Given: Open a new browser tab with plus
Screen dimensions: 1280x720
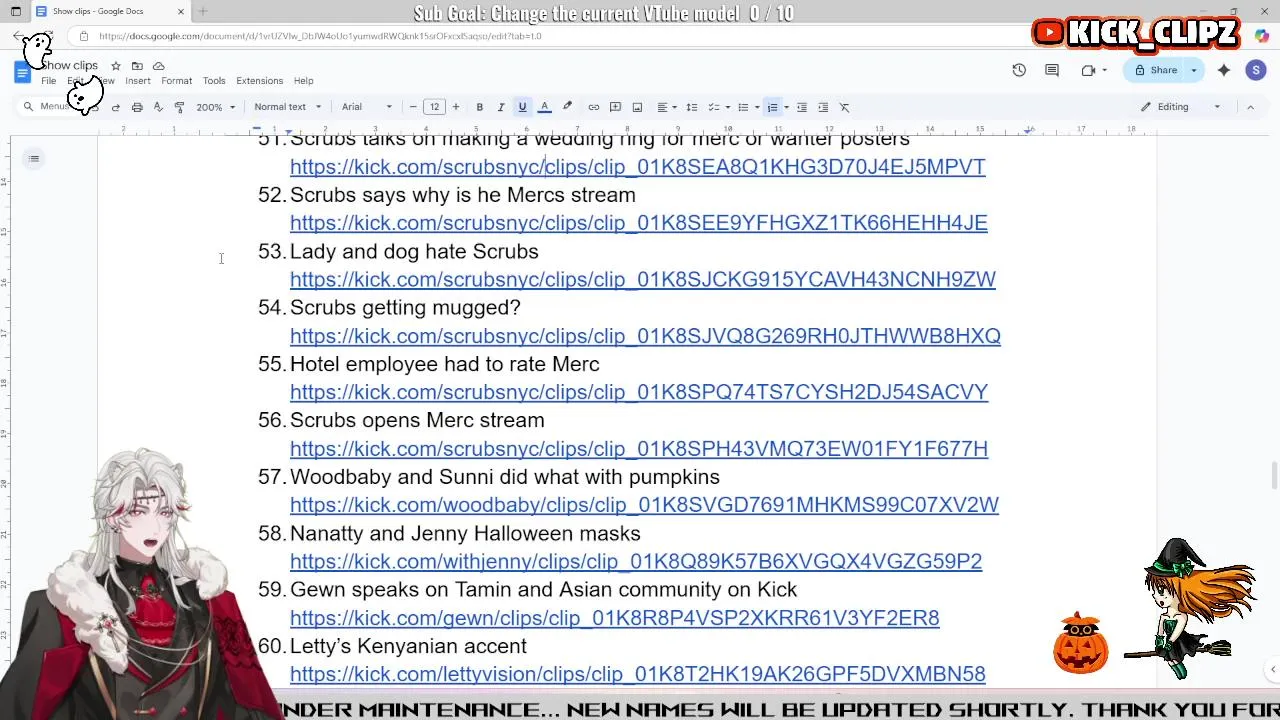Looking at the screenshot, I should pos(203,11).
